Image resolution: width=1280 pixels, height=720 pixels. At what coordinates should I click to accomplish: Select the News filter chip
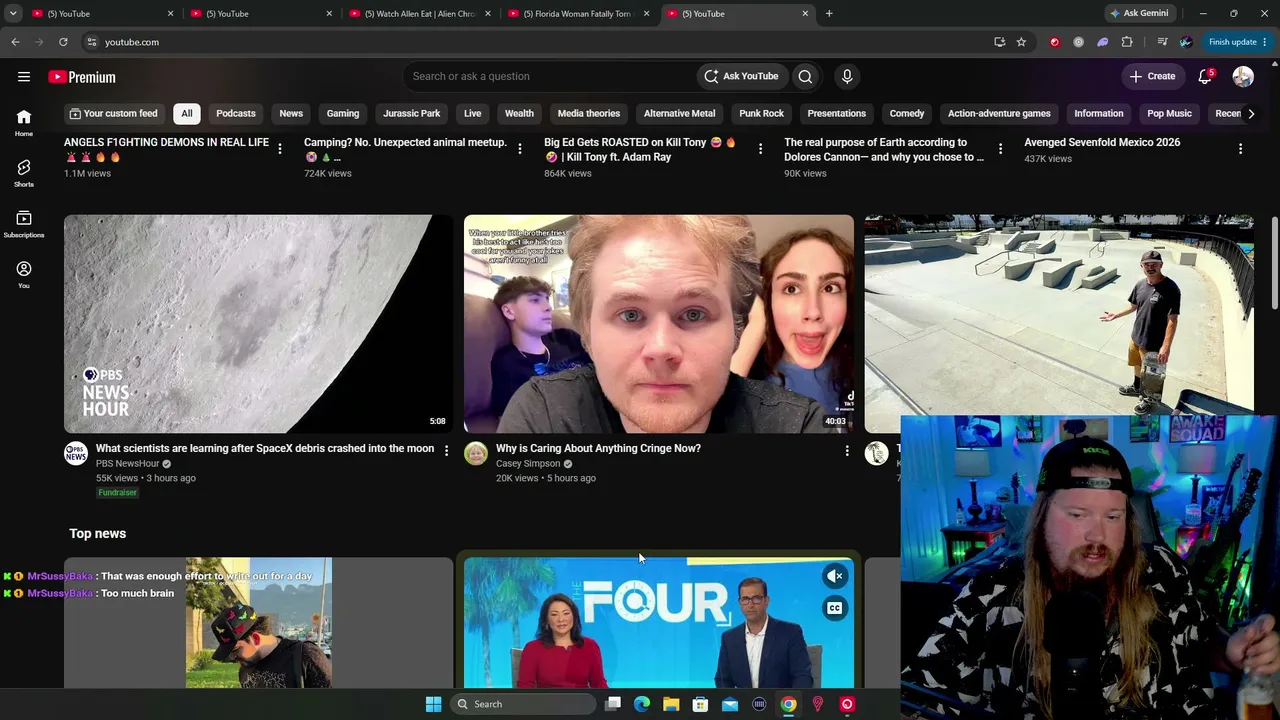[291, 113]
